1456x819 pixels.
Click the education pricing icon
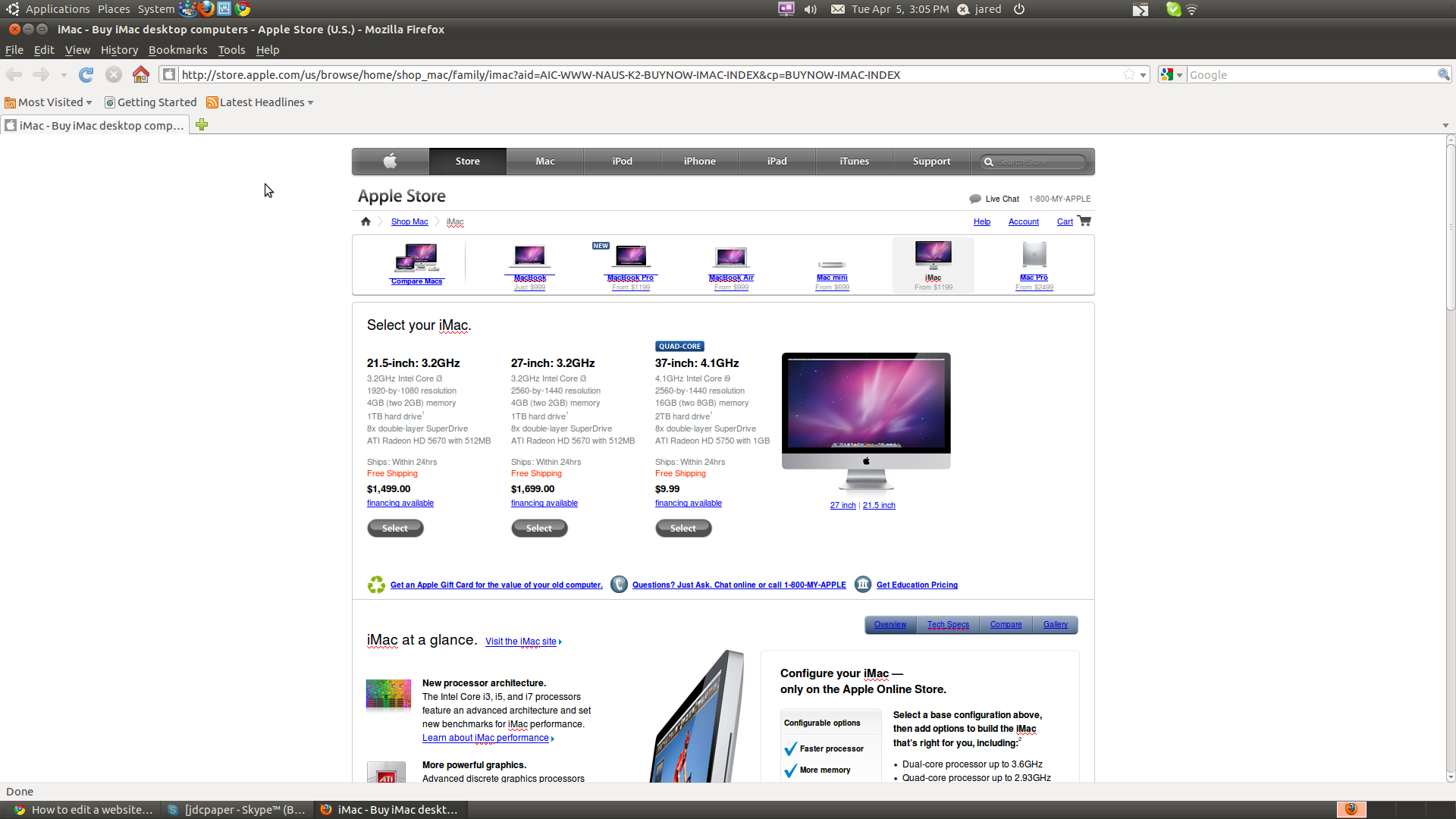[x=863, y=585]
